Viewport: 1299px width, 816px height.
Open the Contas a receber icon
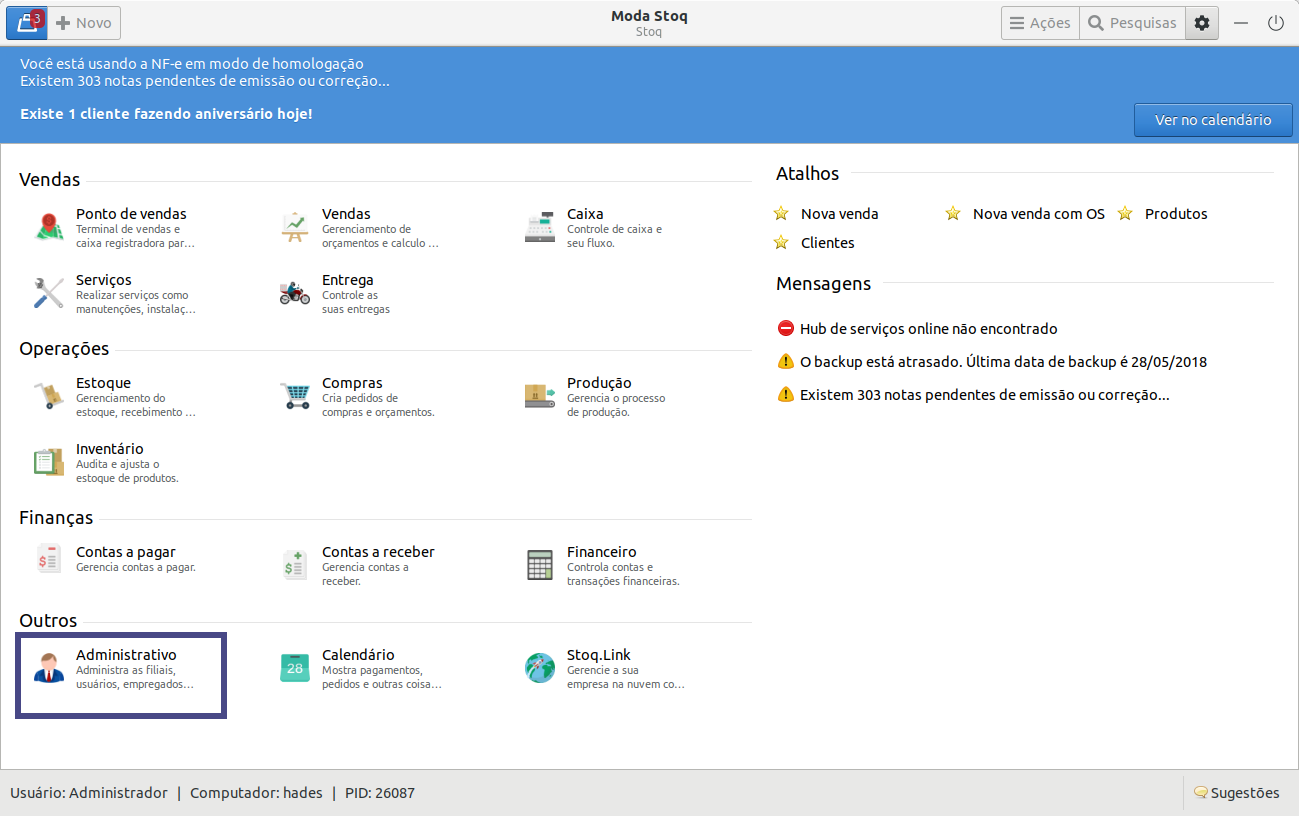295,565
